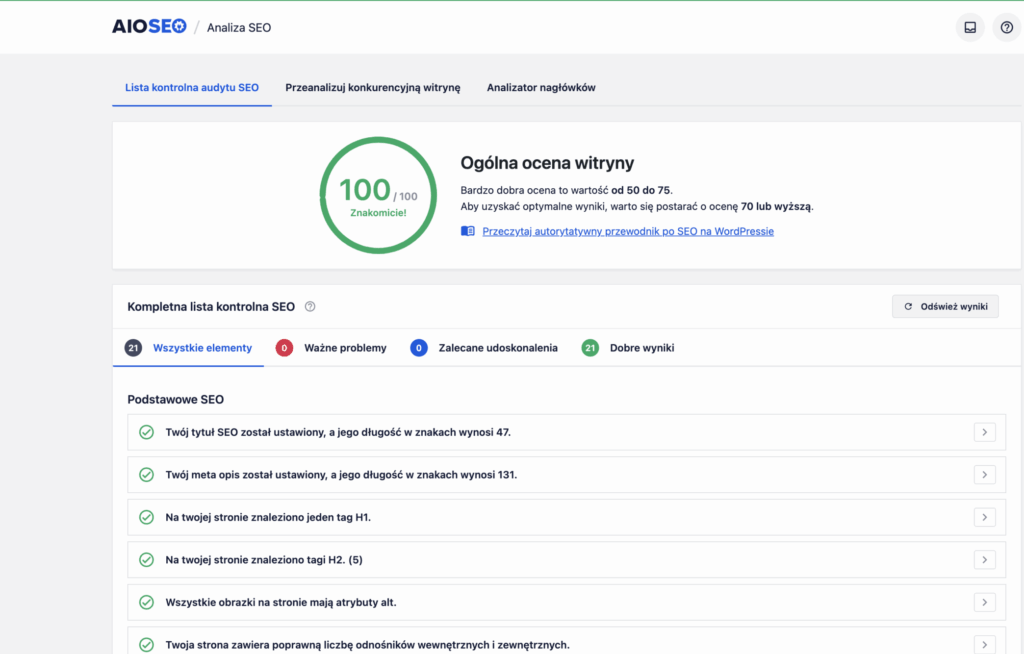This screenshot has height=654, width=1024.
Task: Open the Analizator nagłówków tab
Action: 540,87
